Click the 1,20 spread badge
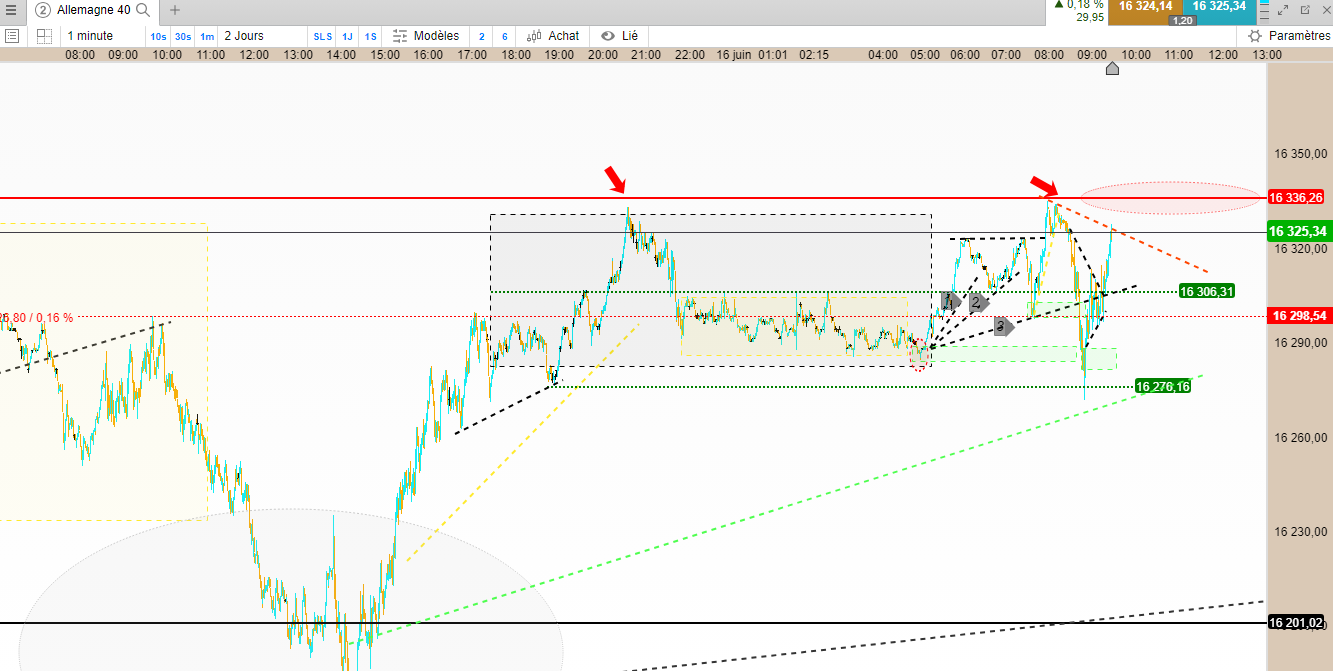Screen dimensions: 1333x671 tap(1182, 20)
